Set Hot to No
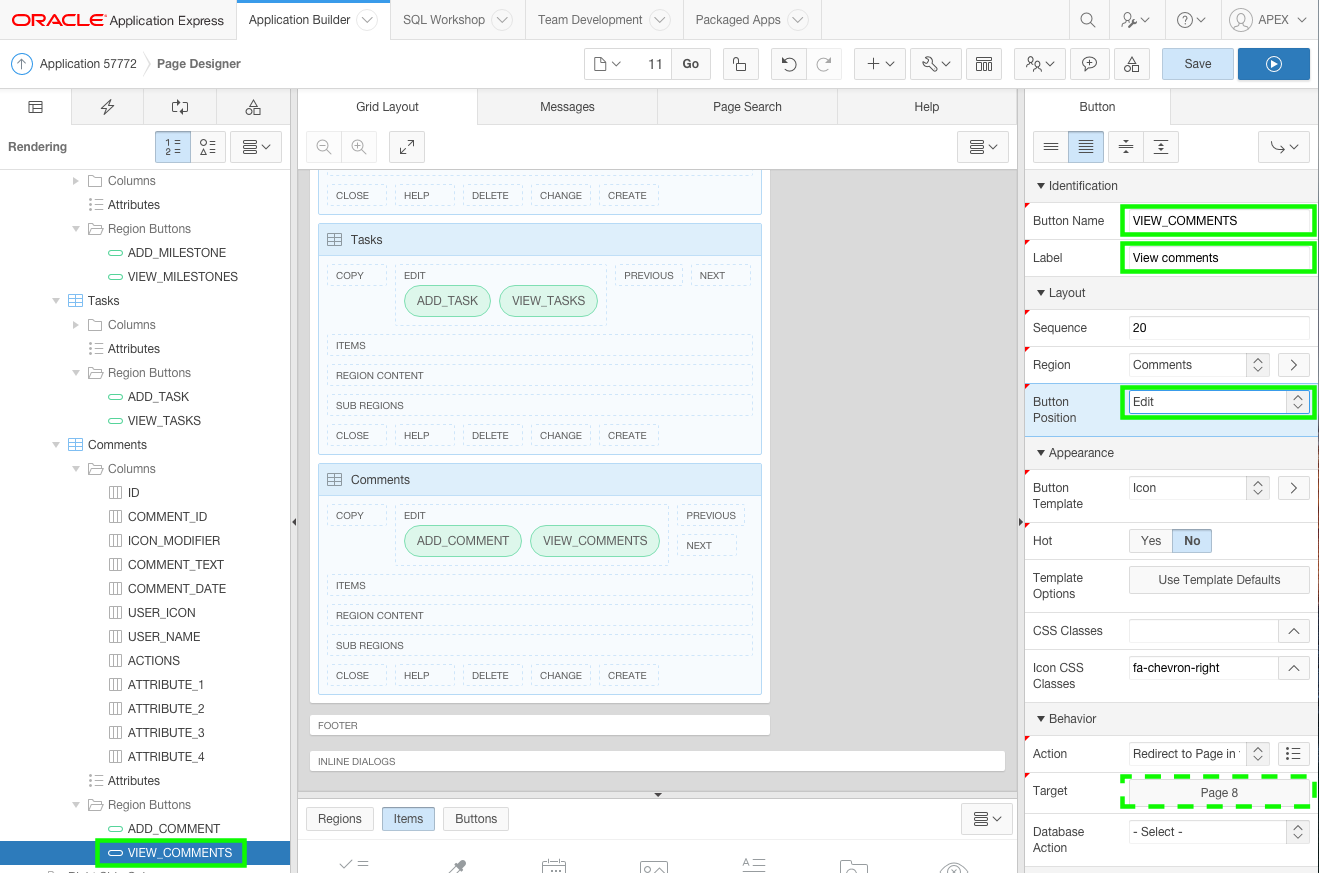1319x873 pixels. (1192, 541)
